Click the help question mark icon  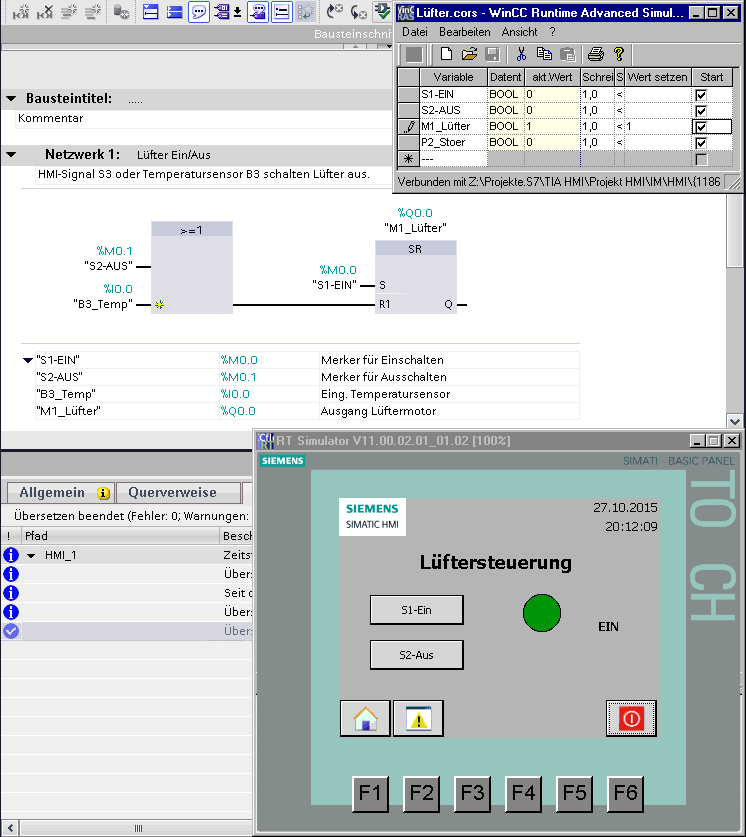pos(619,54)
